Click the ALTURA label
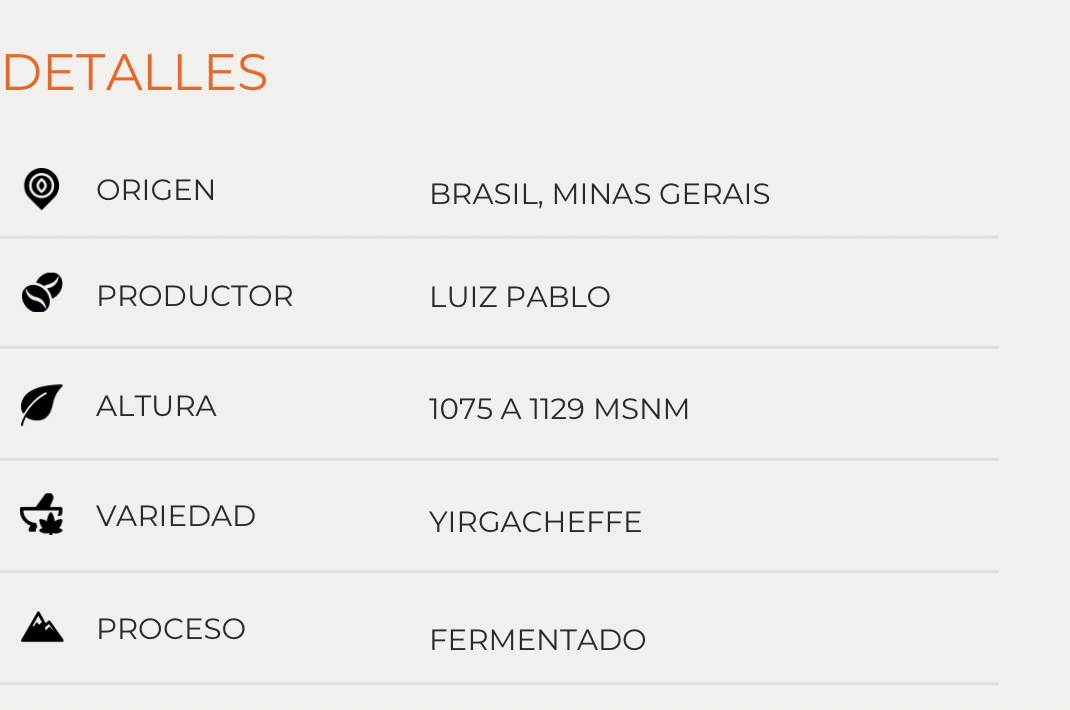The height and width of the screenshot is (710, 1070). pyautogui.click(x=156, y=406)
